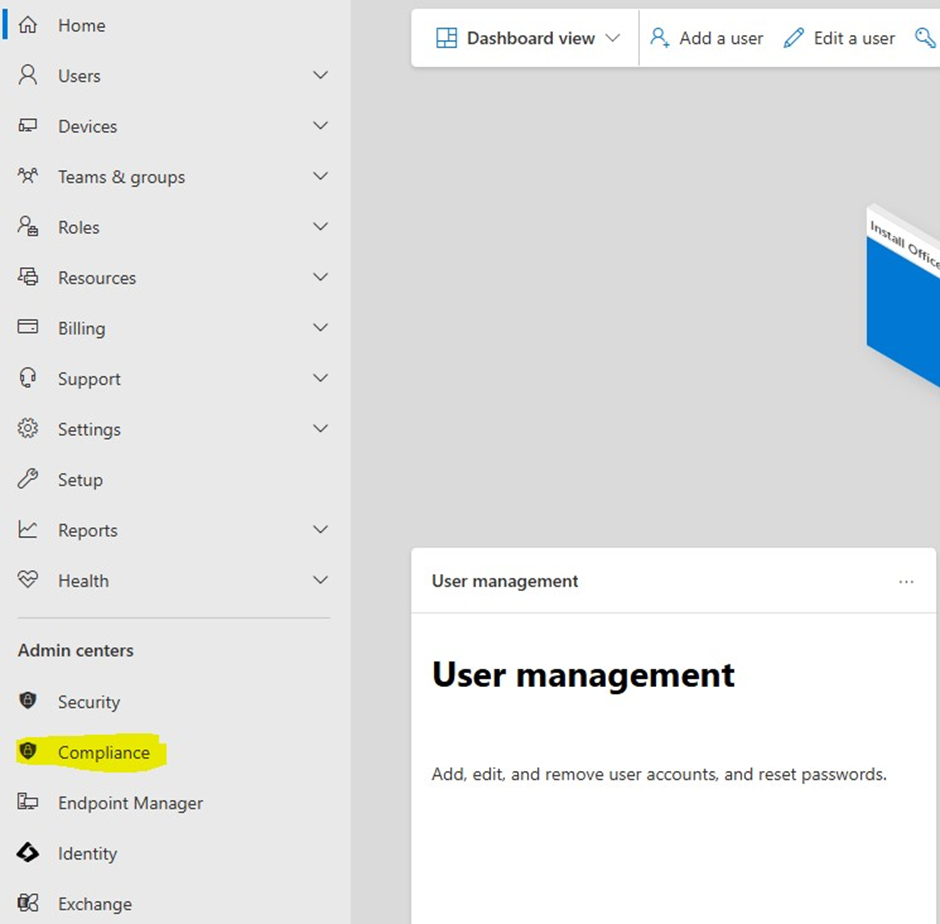Image resolution: width=940 pixels, height=924 pixels.
Task: Open Settings in the left navigation
Action: point(89,430)
